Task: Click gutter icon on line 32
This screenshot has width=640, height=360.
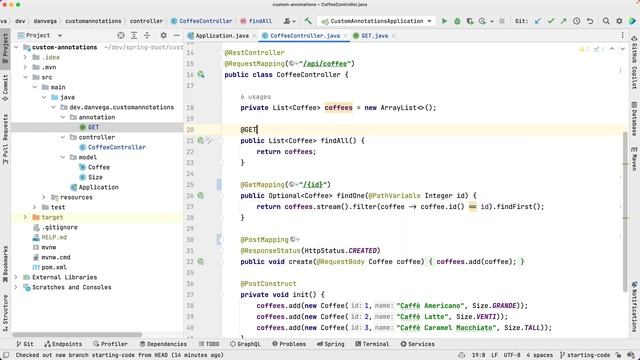Action: tap(201, 261)
